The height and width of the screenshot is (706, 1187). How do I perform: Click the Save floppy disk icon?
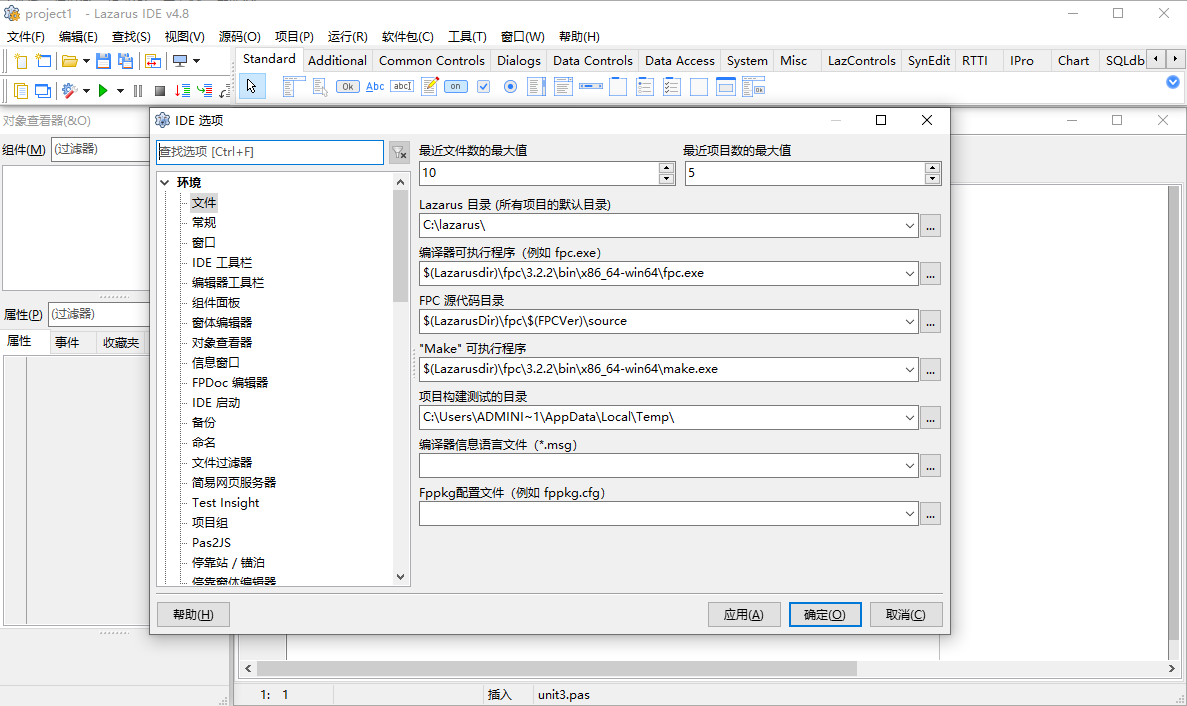[x=104, y=61]
